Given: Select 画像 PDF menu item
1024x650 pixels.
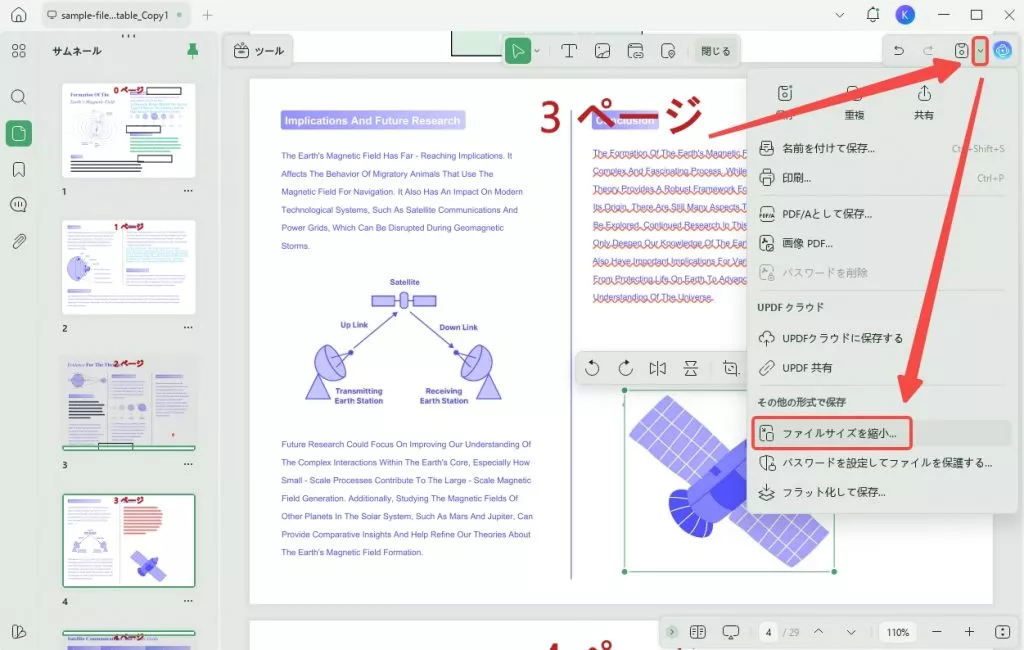Looking at the screenshot, I should pyautogui.click(x=882, y=243).
